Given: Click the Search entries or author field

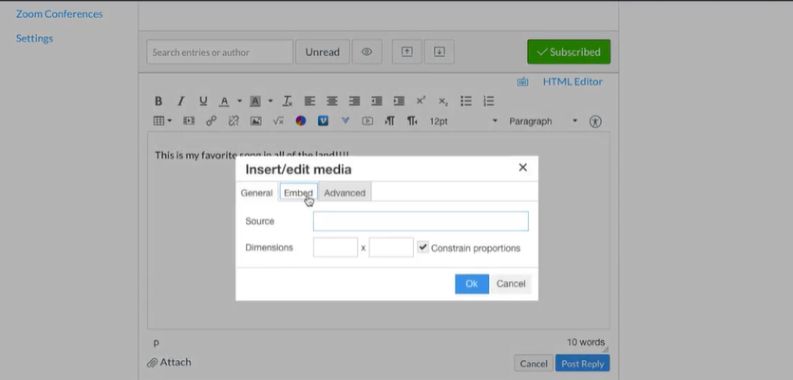Looking at the screenshot, I should (x=220, y=52).
